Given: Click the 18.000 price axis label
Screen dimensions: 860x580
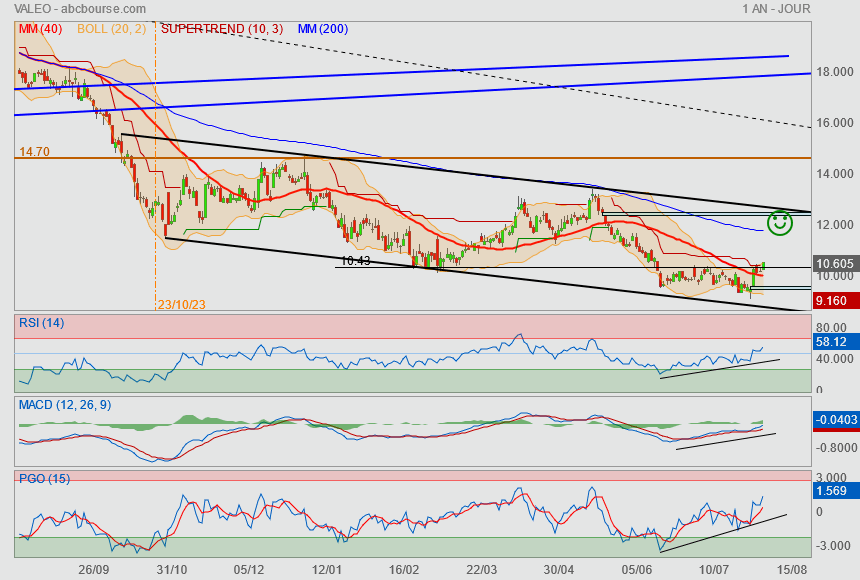Looking at the screenshot, I should coord(835,72).
